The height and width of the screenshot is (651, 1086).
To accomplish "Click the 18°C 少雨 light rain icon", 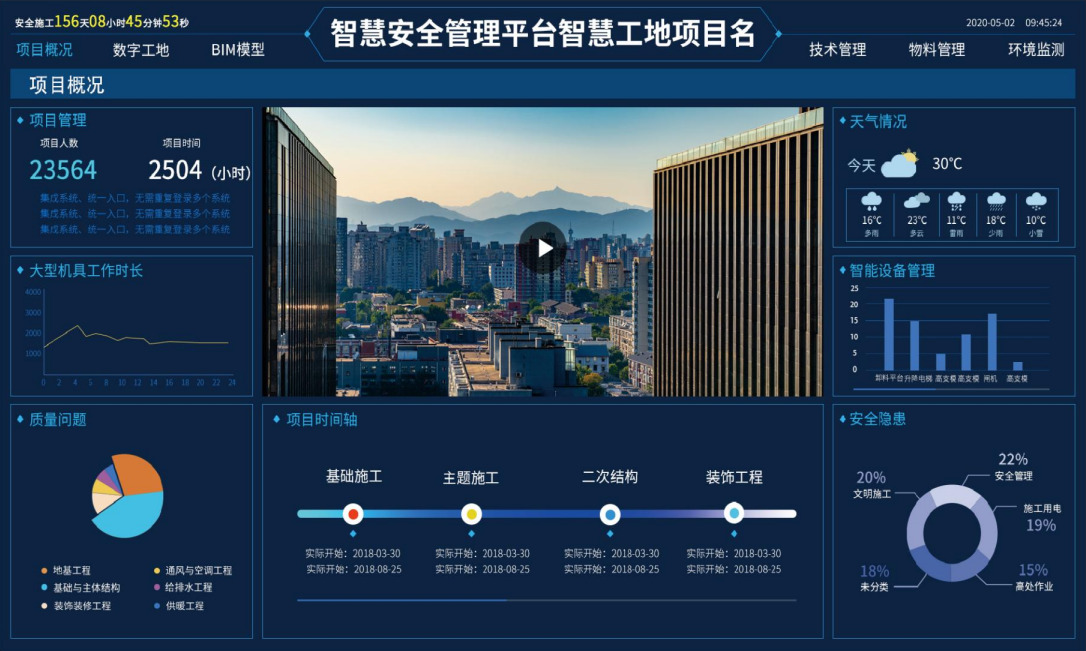I will click(x=996, y=201).
